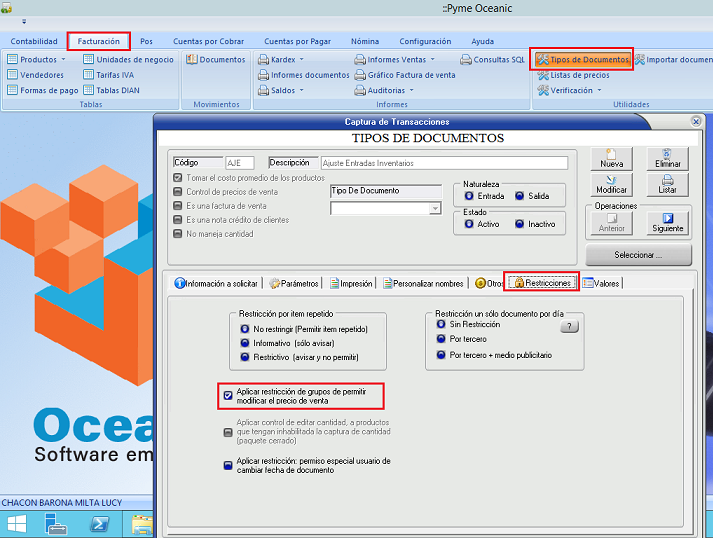Screen dimensions: 713x538
Task: Open the Tipo De Documento combo box
Action: 435,208
